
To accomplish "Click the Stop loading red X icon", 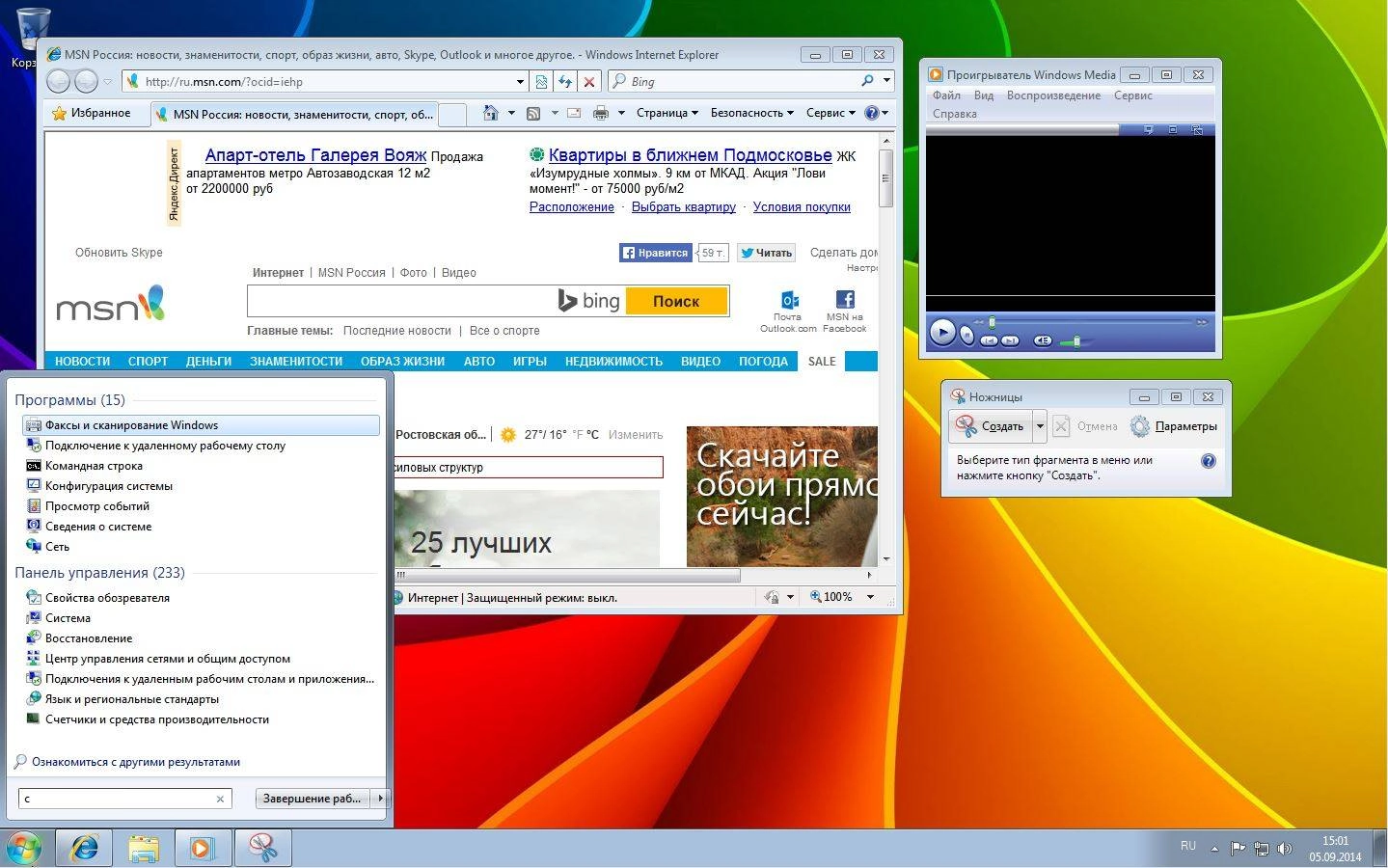I will [589, 82].
